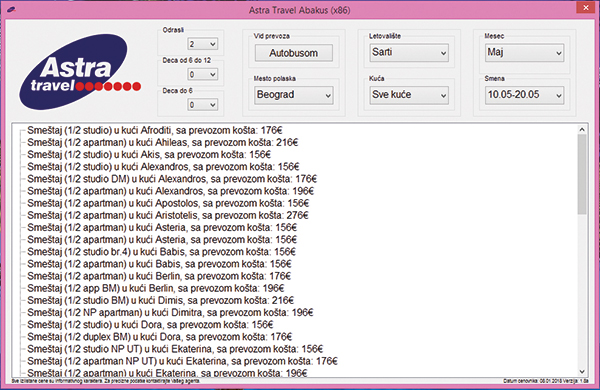The image size is (600, 390).
Task: Select the Babis 1/2 studio br.4 row
Action: [161, 252]
